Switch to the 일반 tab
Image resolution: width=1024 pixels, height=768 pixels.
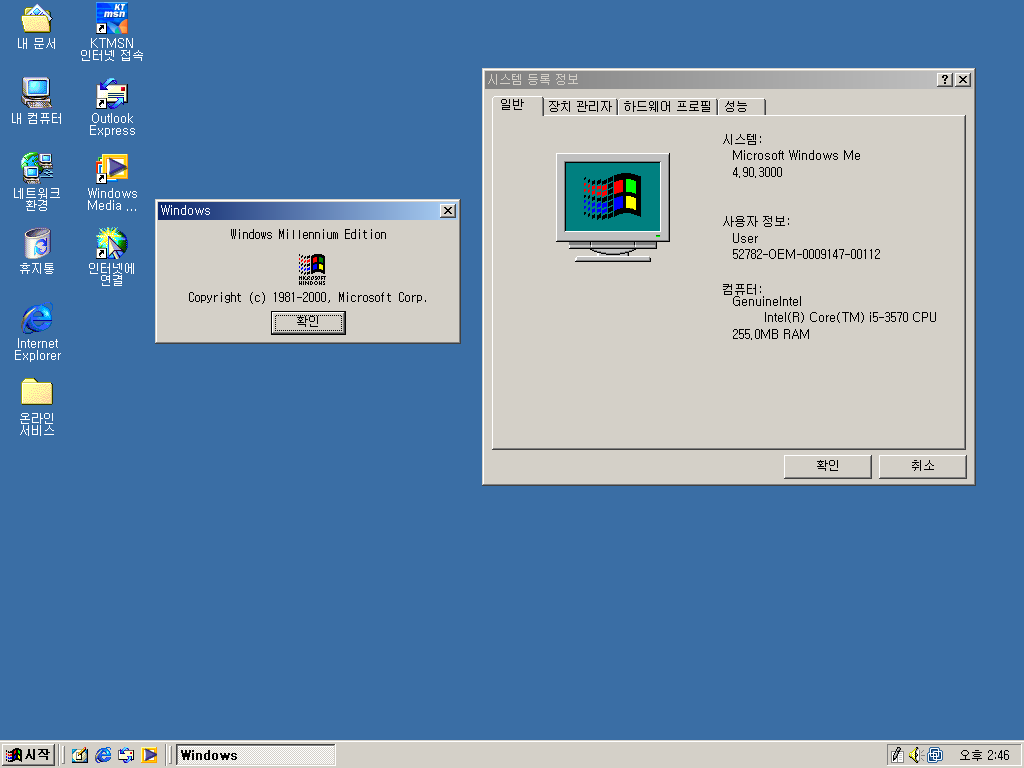pyautogui.click(x=517, y=105)
